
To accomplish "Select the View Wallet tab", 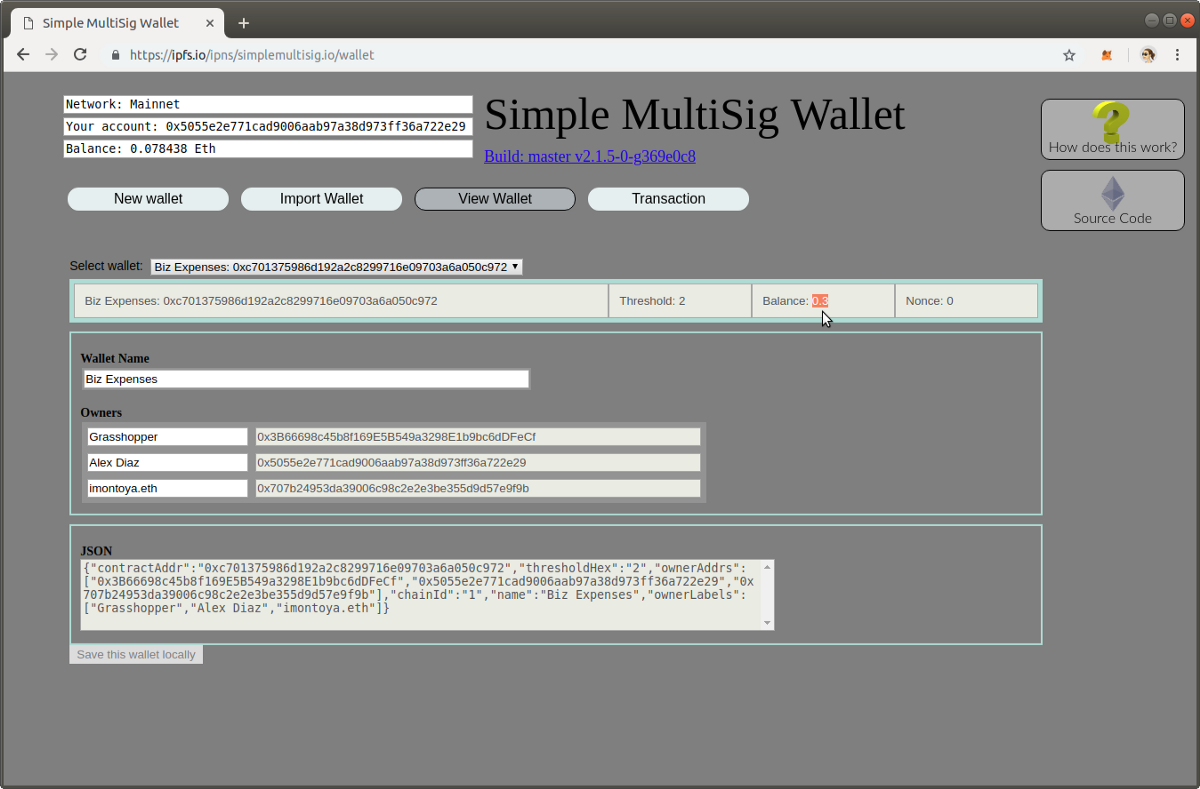I will 494,198.
